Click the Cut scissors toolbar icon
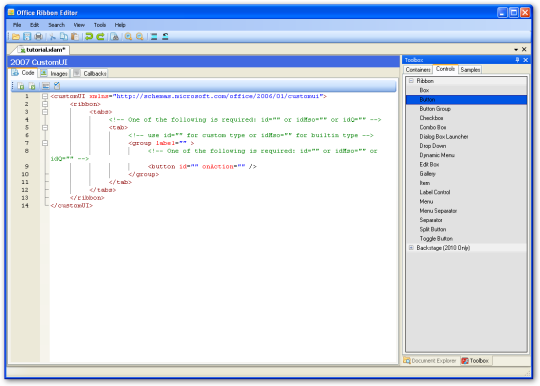This screenshot has height=386, width=540. click(53, 36)
